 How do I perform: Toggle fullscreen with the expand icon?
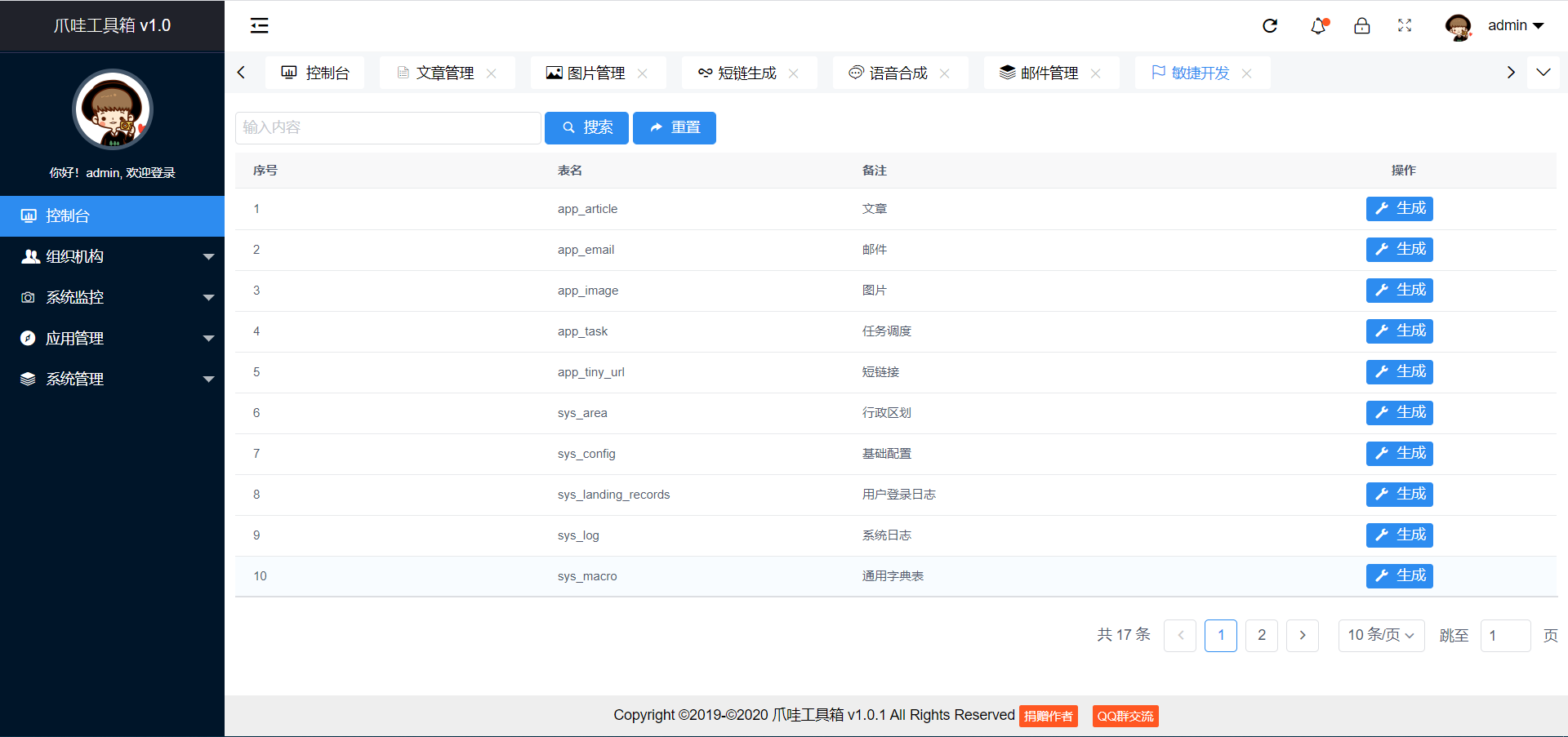pyautogui.click(x=1405, y=25)
